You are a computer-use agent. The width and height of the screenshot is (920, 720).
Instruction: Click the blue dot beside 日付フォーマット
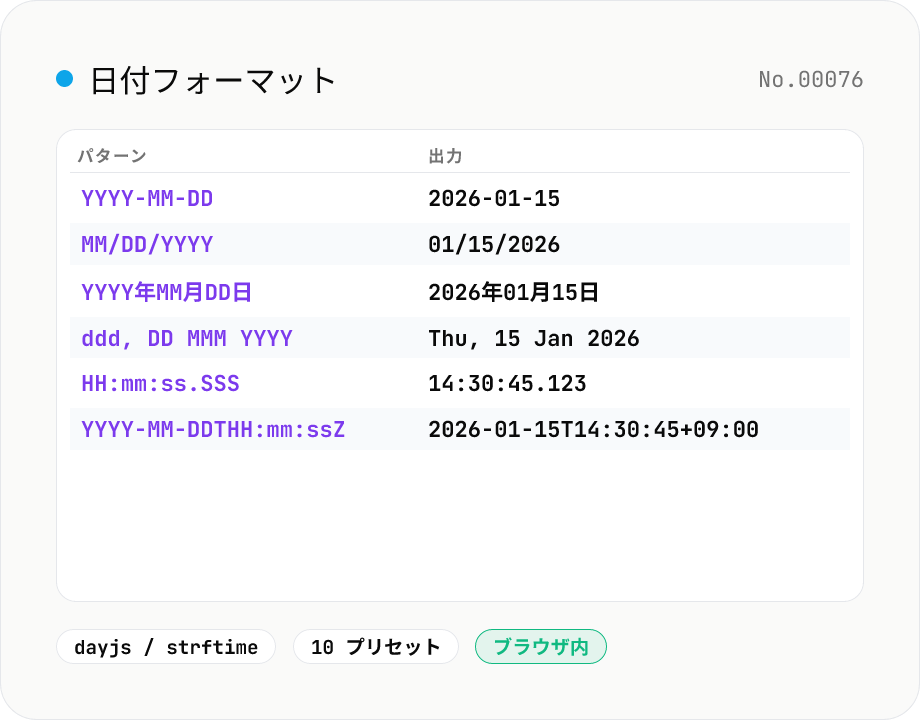point(65,79)
